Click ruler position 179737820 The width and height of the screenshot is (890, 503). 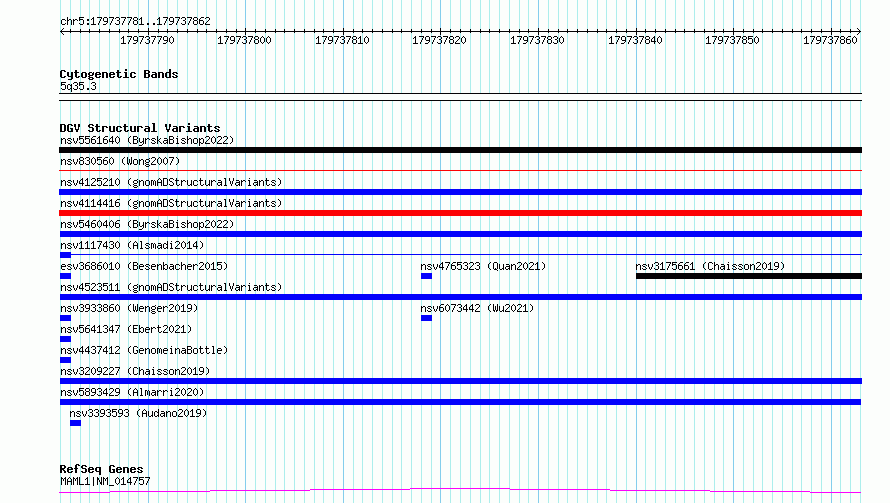coord(439,40)
